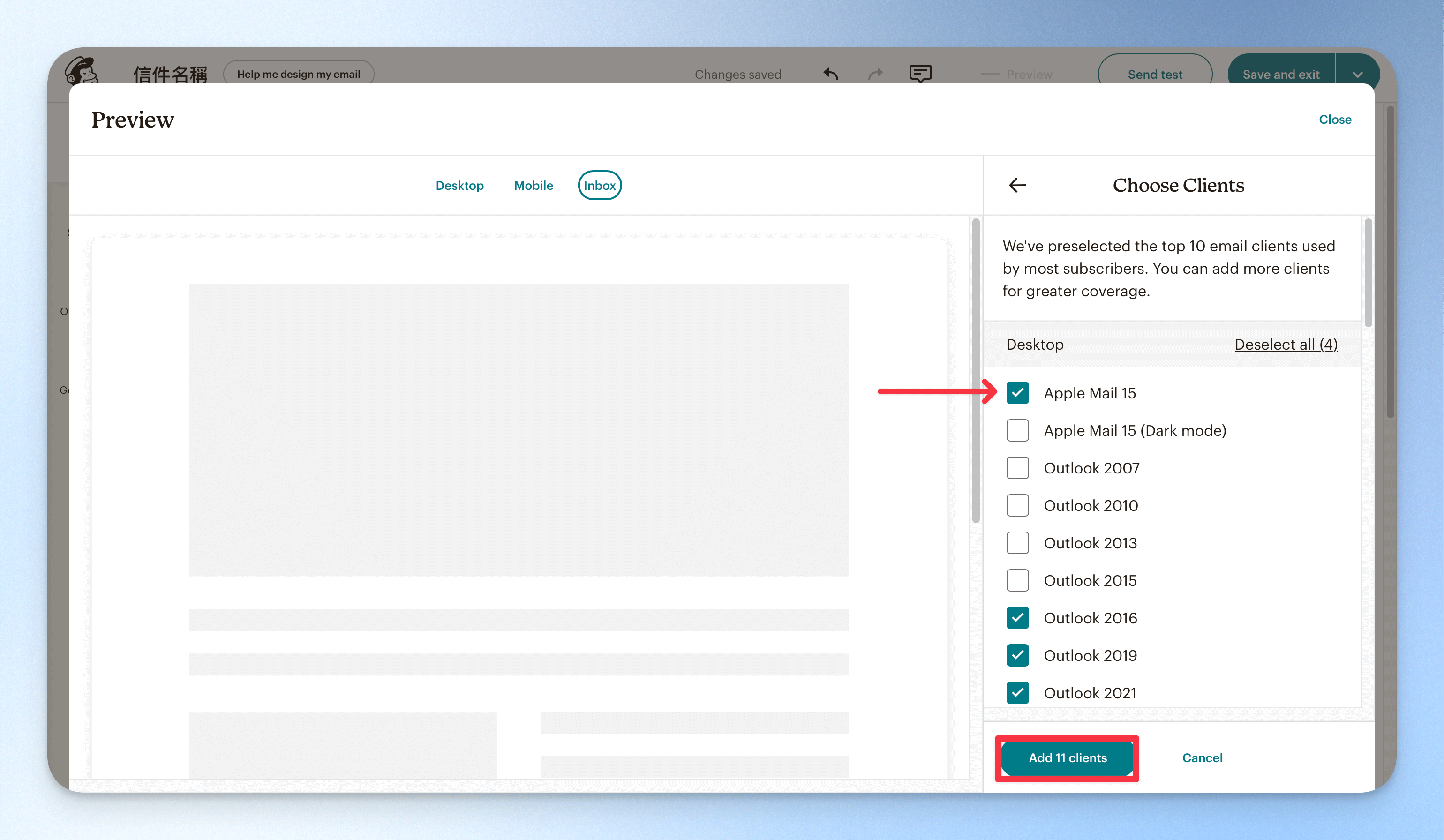
Task: Click the Outlook 2021 label
Action: [x=1090, y=693]
